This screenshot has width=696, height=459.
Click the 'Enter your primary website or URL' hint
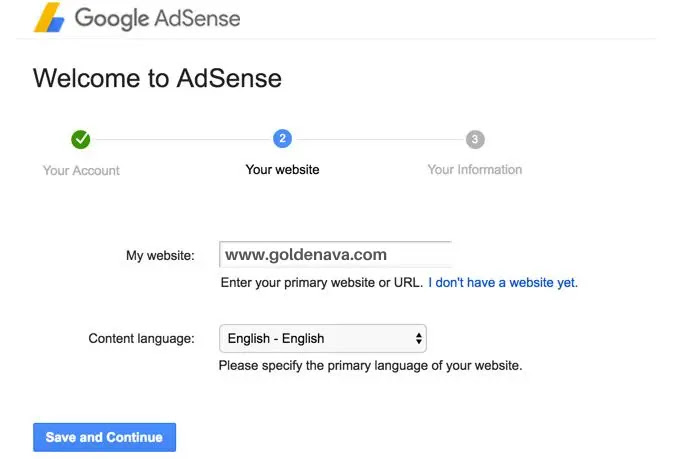(322, 282)
